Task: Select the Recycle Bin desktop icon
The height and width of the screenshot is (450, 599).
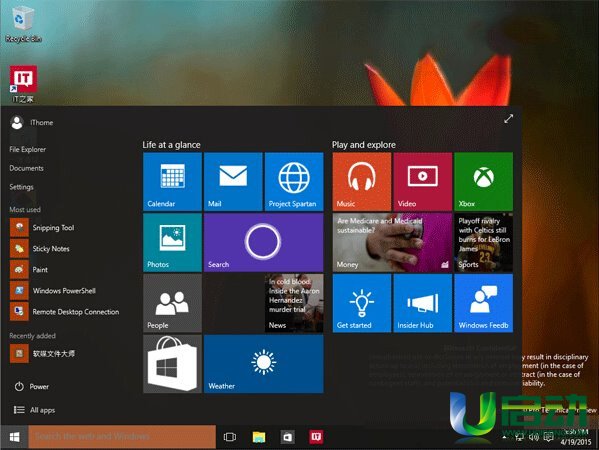Action: pyautogui.click(x=23, y=24)
